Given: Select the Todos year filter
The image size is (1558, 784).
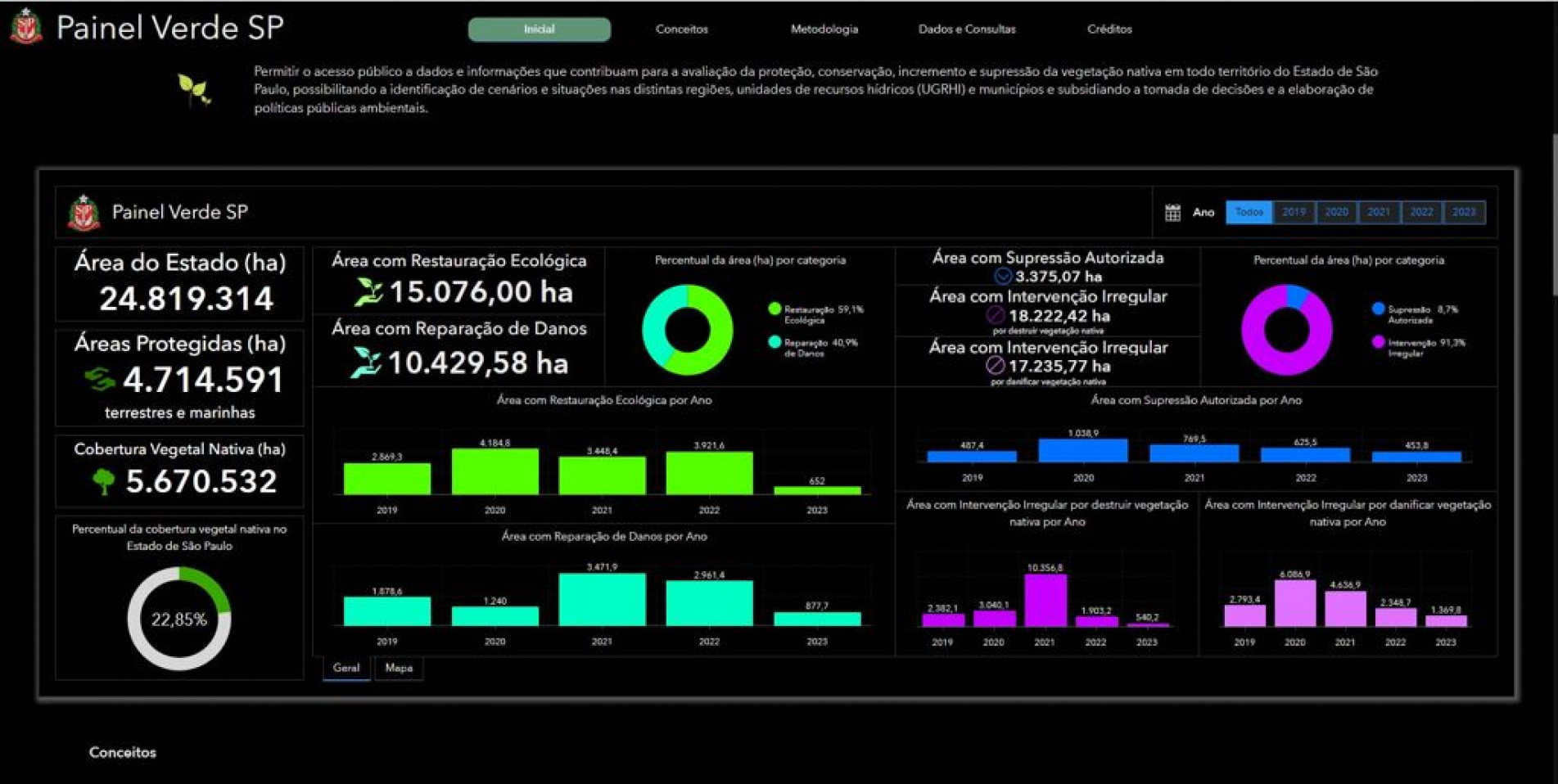Looking at the screenshot, I should point(1249,213).
